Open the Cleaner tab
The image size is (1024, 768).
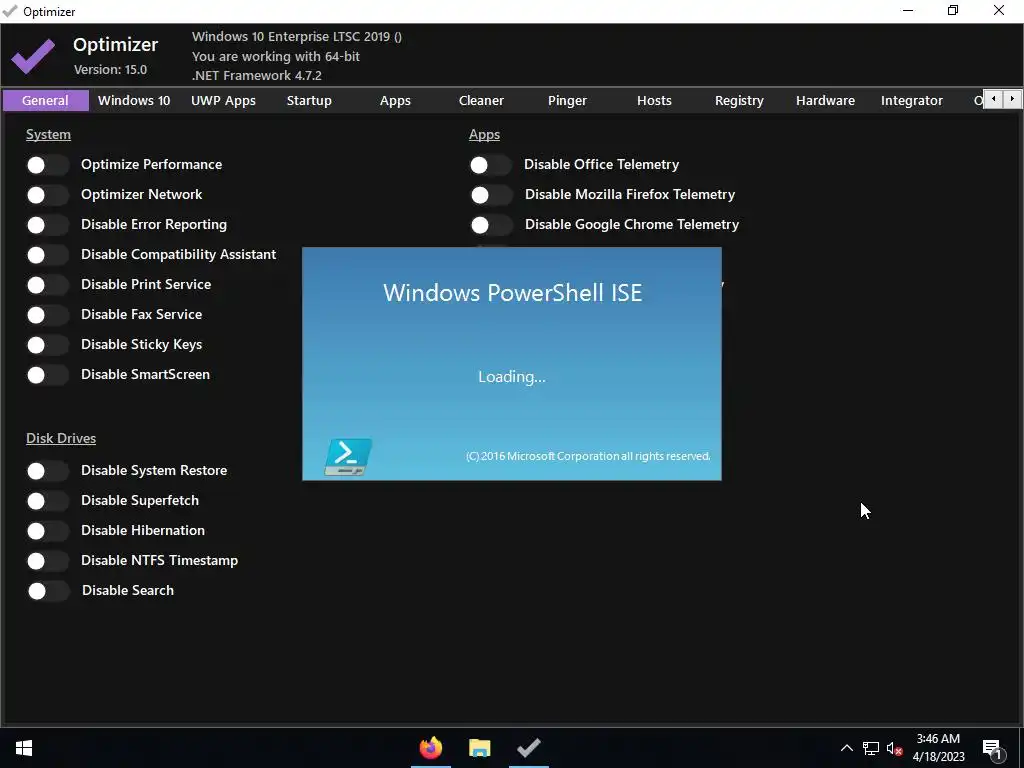coord(481,101)
